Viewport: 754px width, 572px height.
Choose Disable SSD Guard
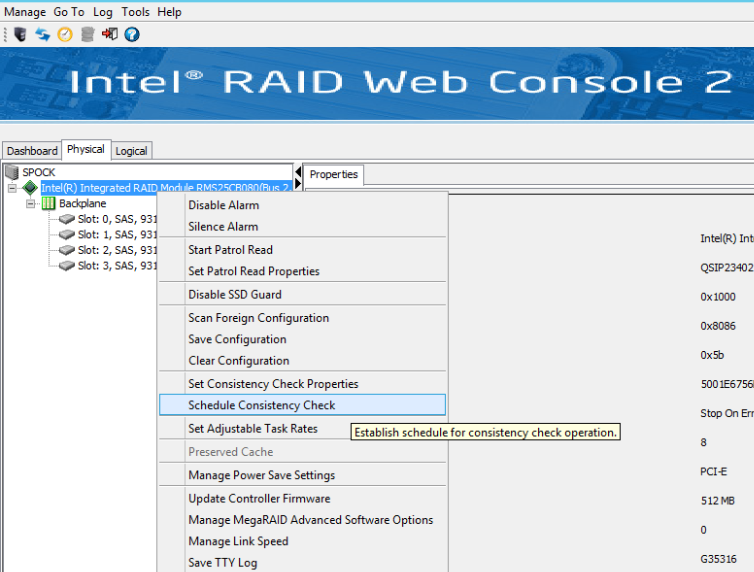pyautogui.click(x=302, y=295)
